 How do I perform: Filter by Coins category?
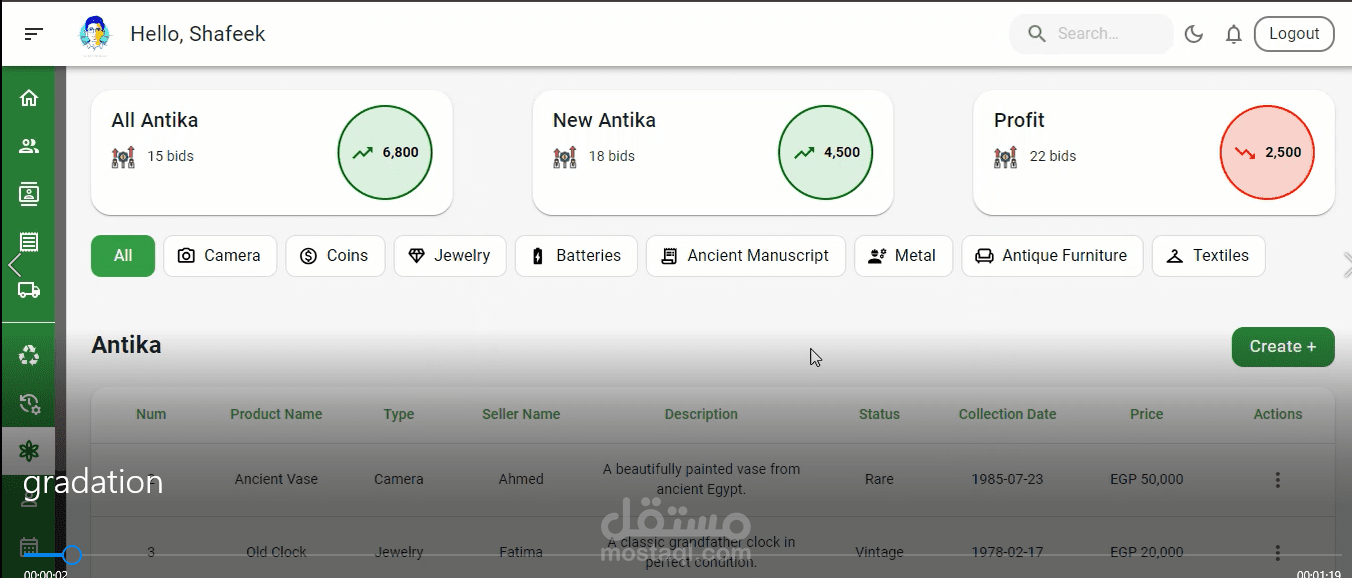point(335,256)
